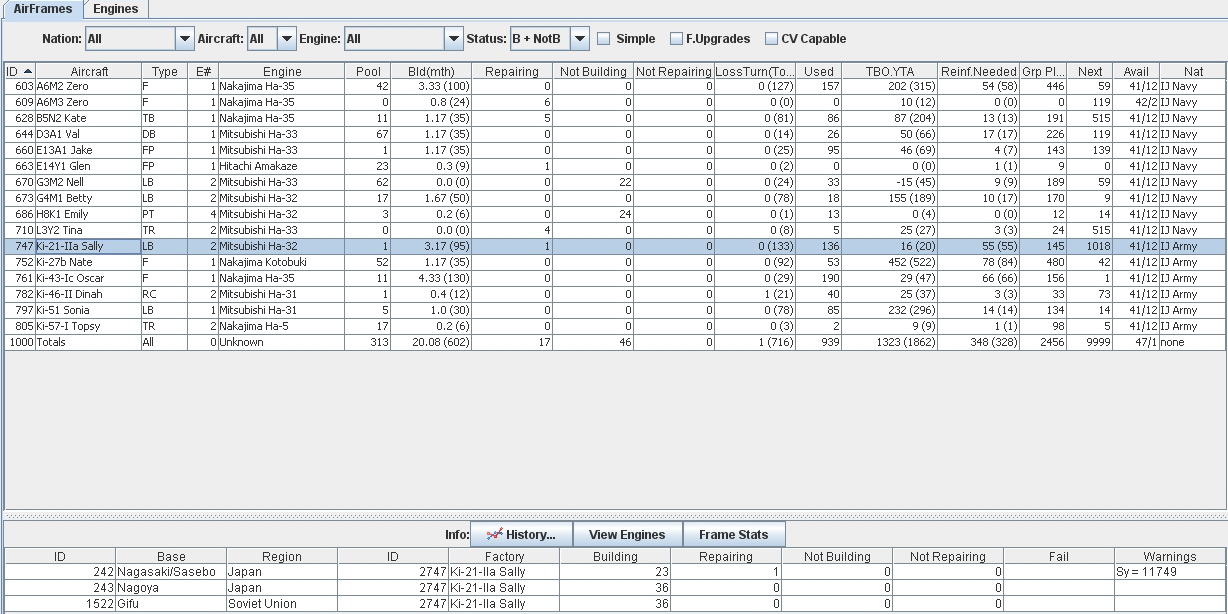Click the D3A1 Val aircraft cell
The width and height of the screenshot is (1228, 614).
pyautogui.click(x=89, y=134)
